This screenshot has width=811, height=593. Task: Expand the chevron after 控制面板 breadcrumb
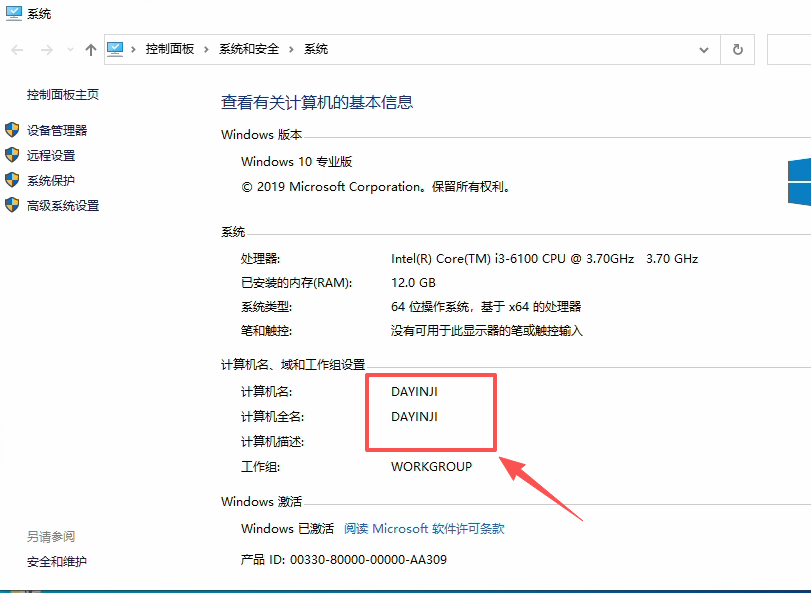207,49
